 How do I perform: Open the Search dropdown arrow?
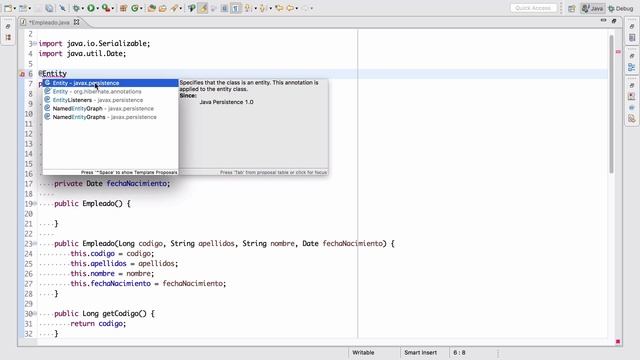click(180, 8)
